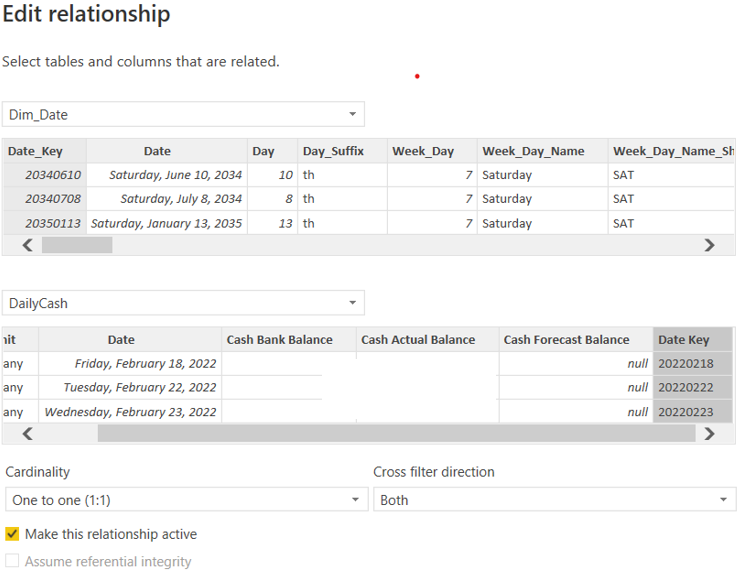This screenshot has width=756, height=570.
Task: Open the Cardinality dropdown showing One to one
Action: coord(187,500)
